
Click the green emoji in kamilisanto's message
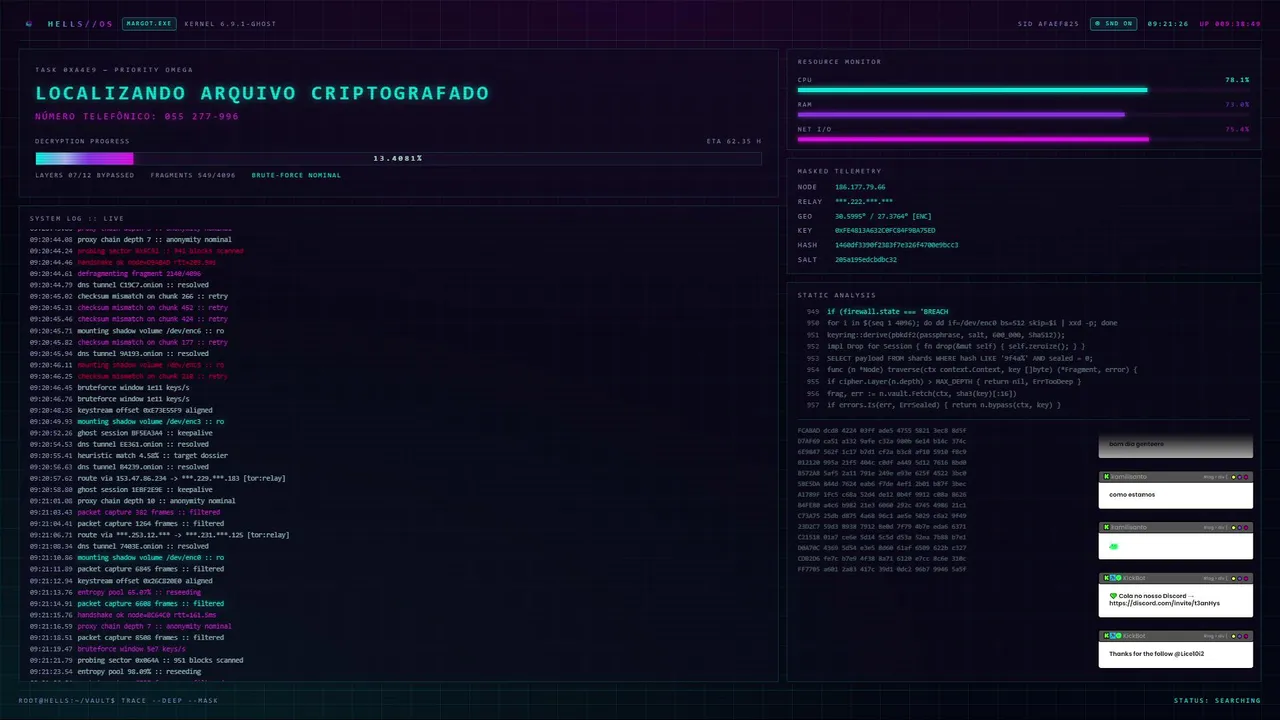[1114, 547]
